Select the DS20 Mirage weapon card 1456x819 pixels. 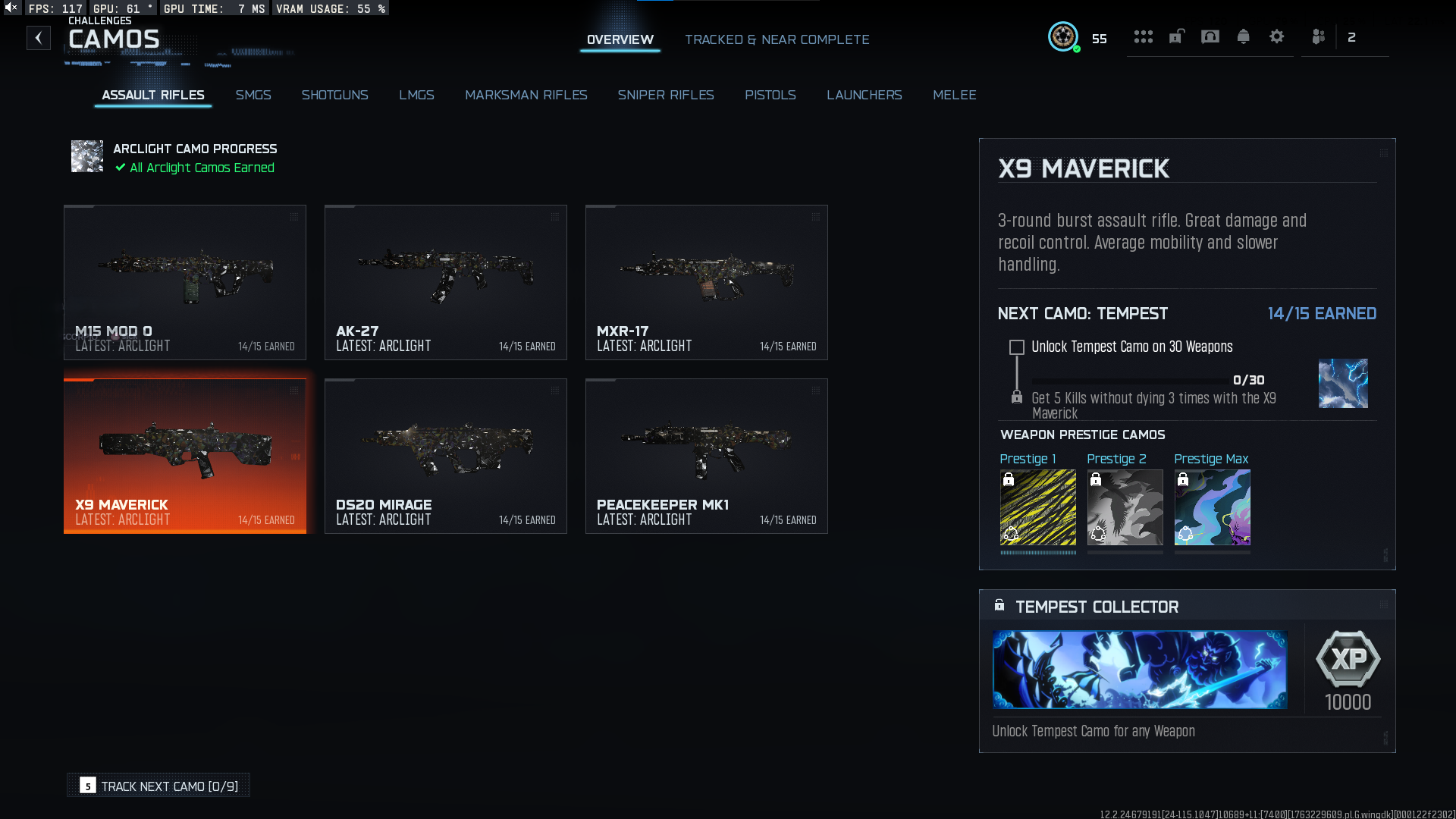tap(445, 456)
